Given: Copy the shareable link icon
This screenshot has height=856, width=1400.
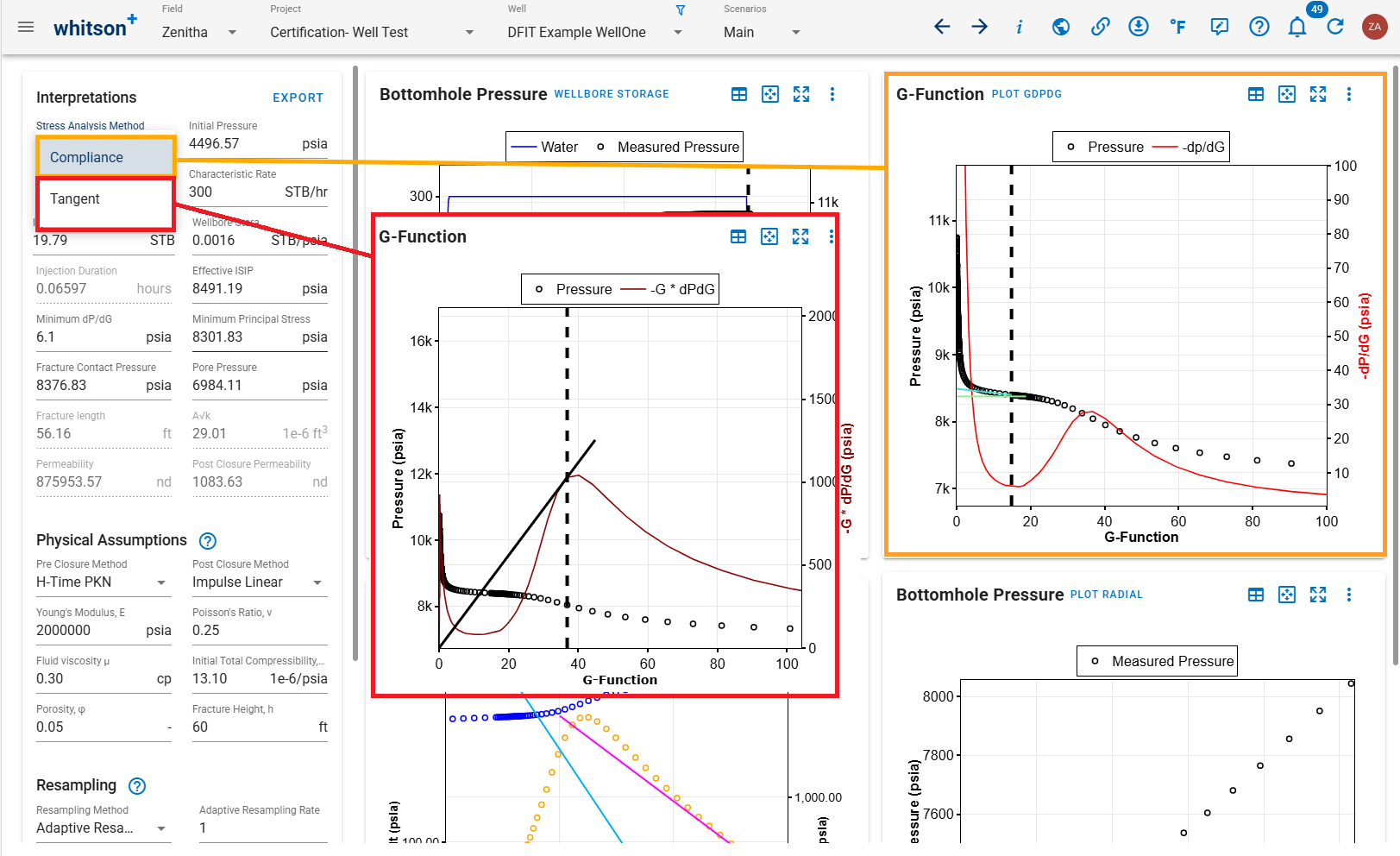Looking at the screenshot, I should [x=1101, y=27].
